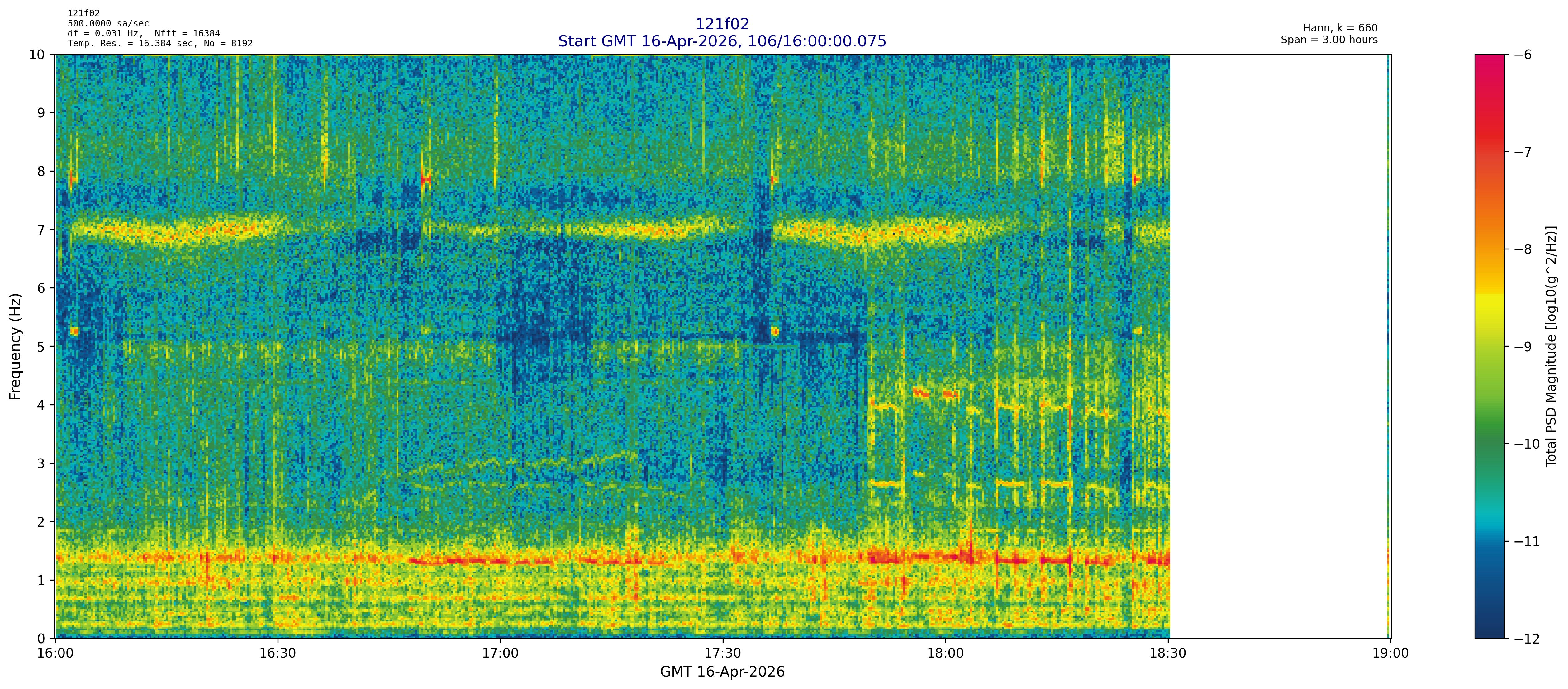Image resolution: width=1568 pixels, height=689 pixels.
Task: Click the 500.0000 sa/sec header text
Action: 108,24
